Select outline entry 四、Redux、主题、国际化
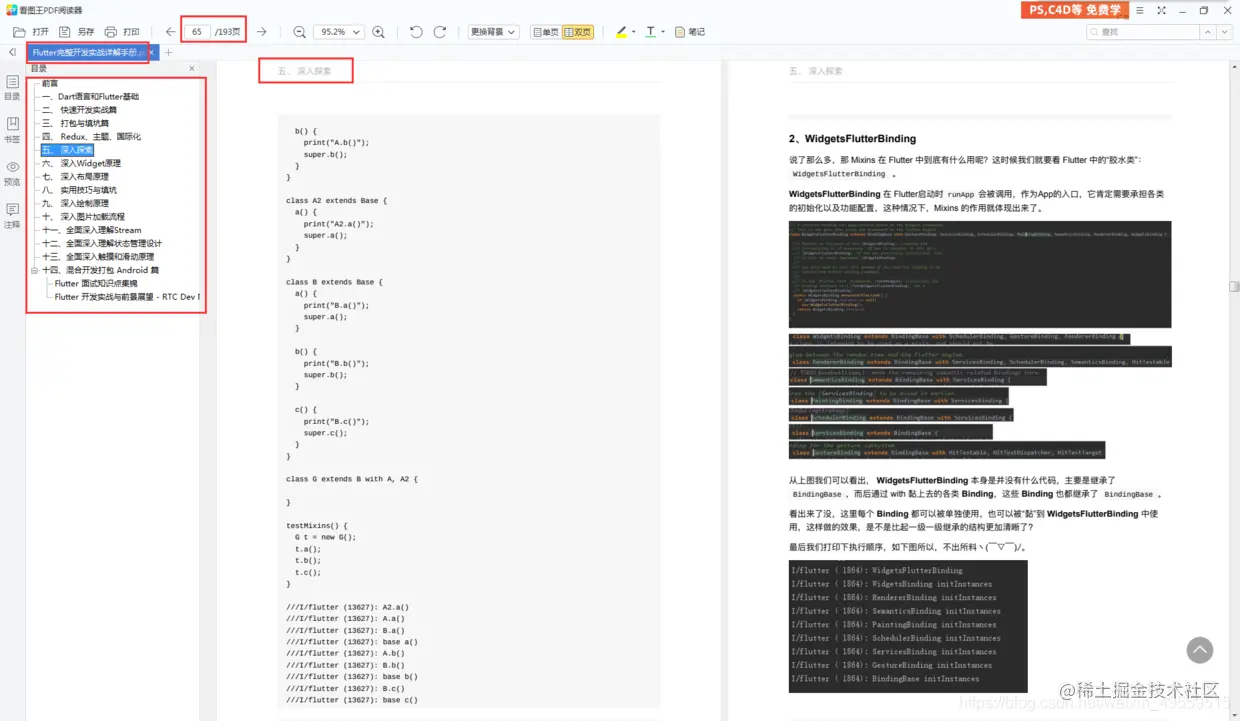The width and height of the screenshot is (1240, 721). [91, 137]
